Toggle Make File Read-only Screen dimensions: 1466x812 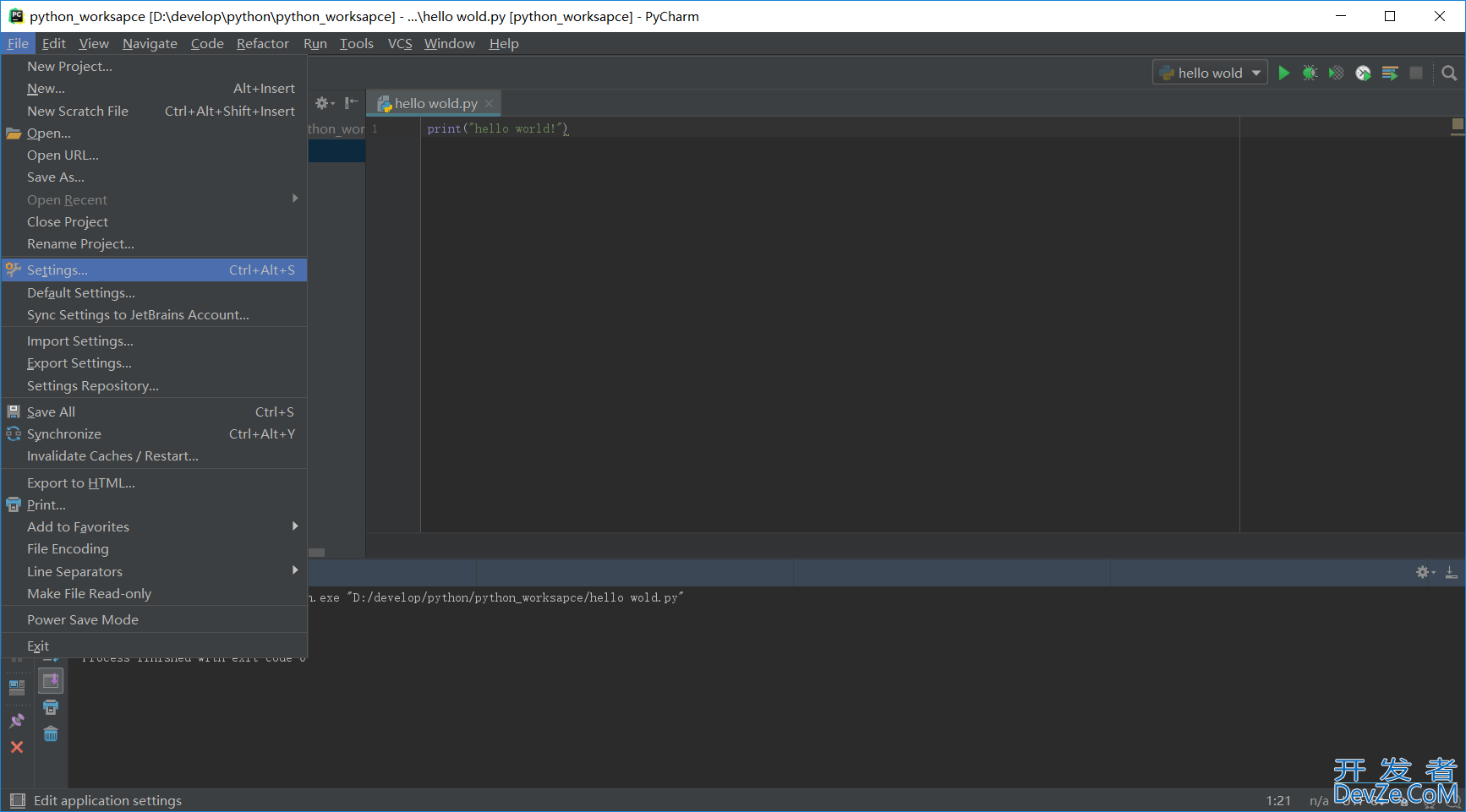(154, 594)
